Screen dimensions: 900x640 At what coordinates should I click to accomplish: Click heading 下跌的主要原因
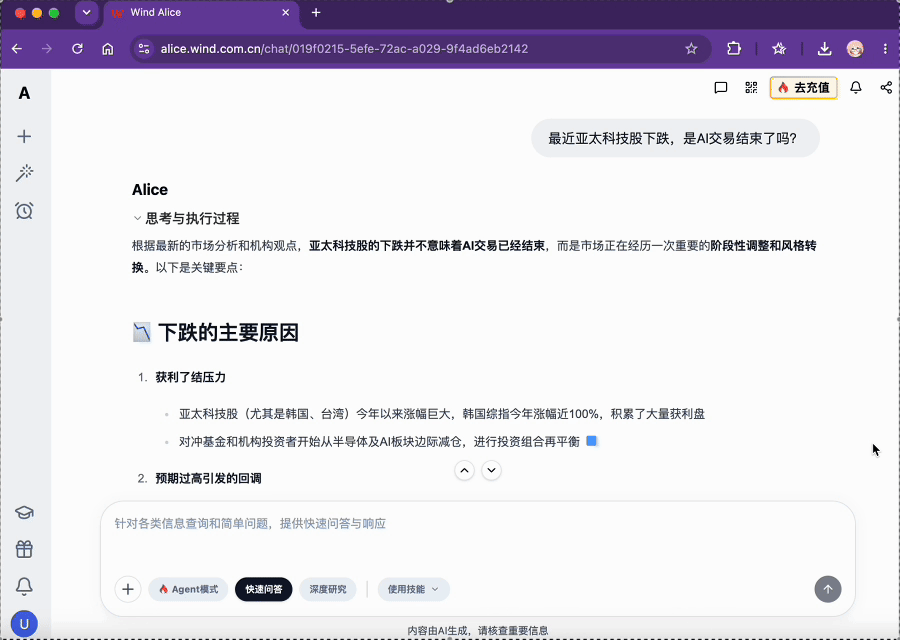pyautogui.click(x=228, y=333)
